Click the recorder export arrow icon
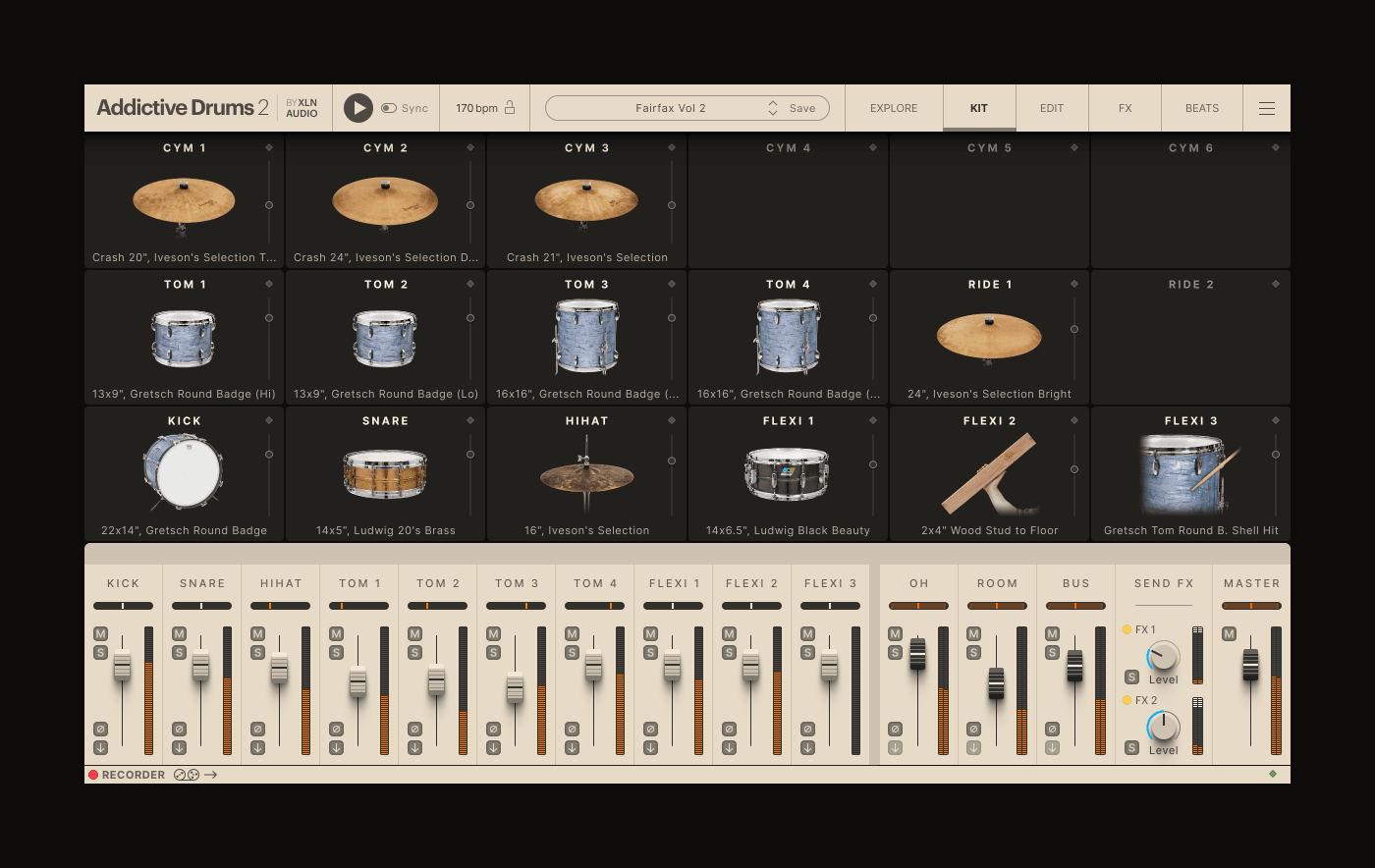1375x868 pixels. 210,775
